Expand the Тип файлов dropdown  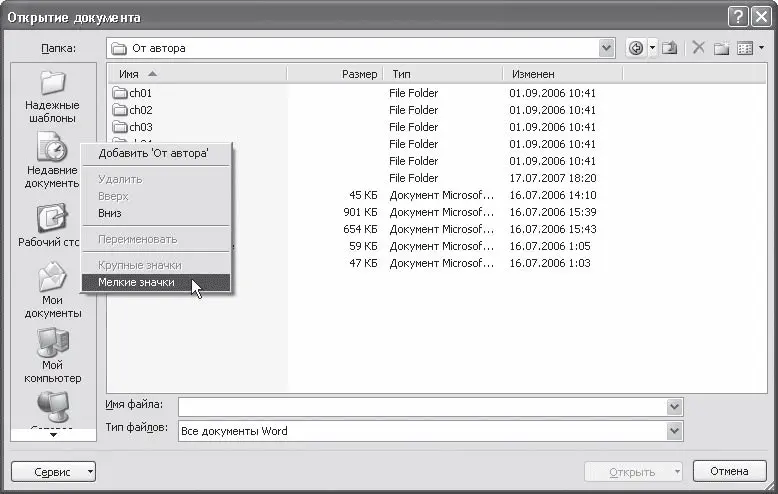(x=675, y=431)
